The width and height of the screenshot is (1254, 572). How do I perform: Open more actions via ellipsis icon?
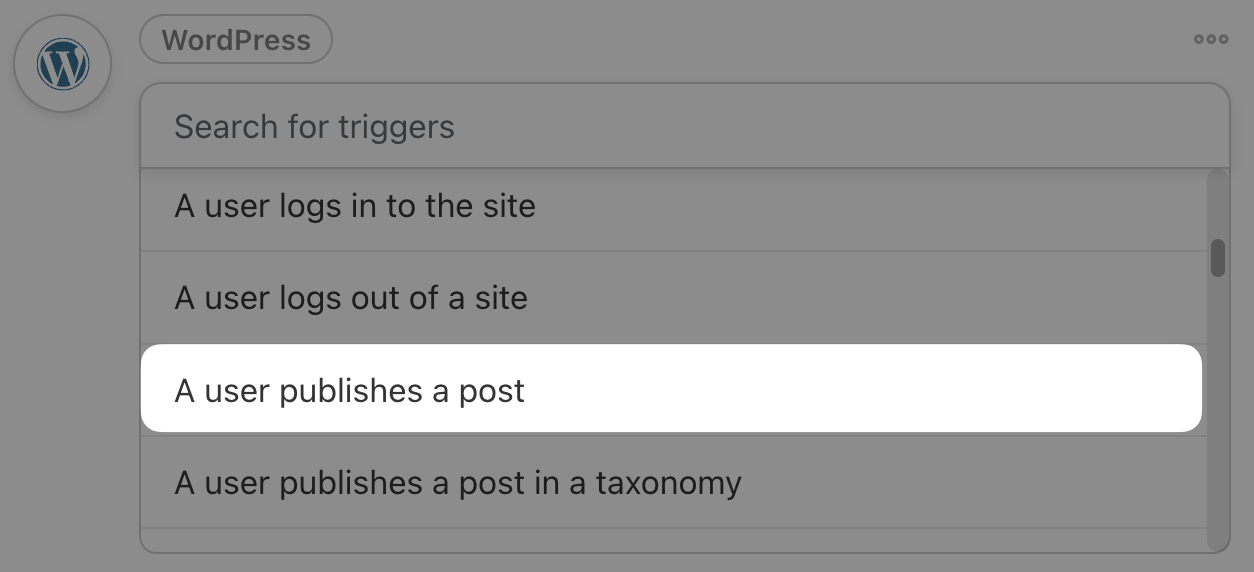1211,40
